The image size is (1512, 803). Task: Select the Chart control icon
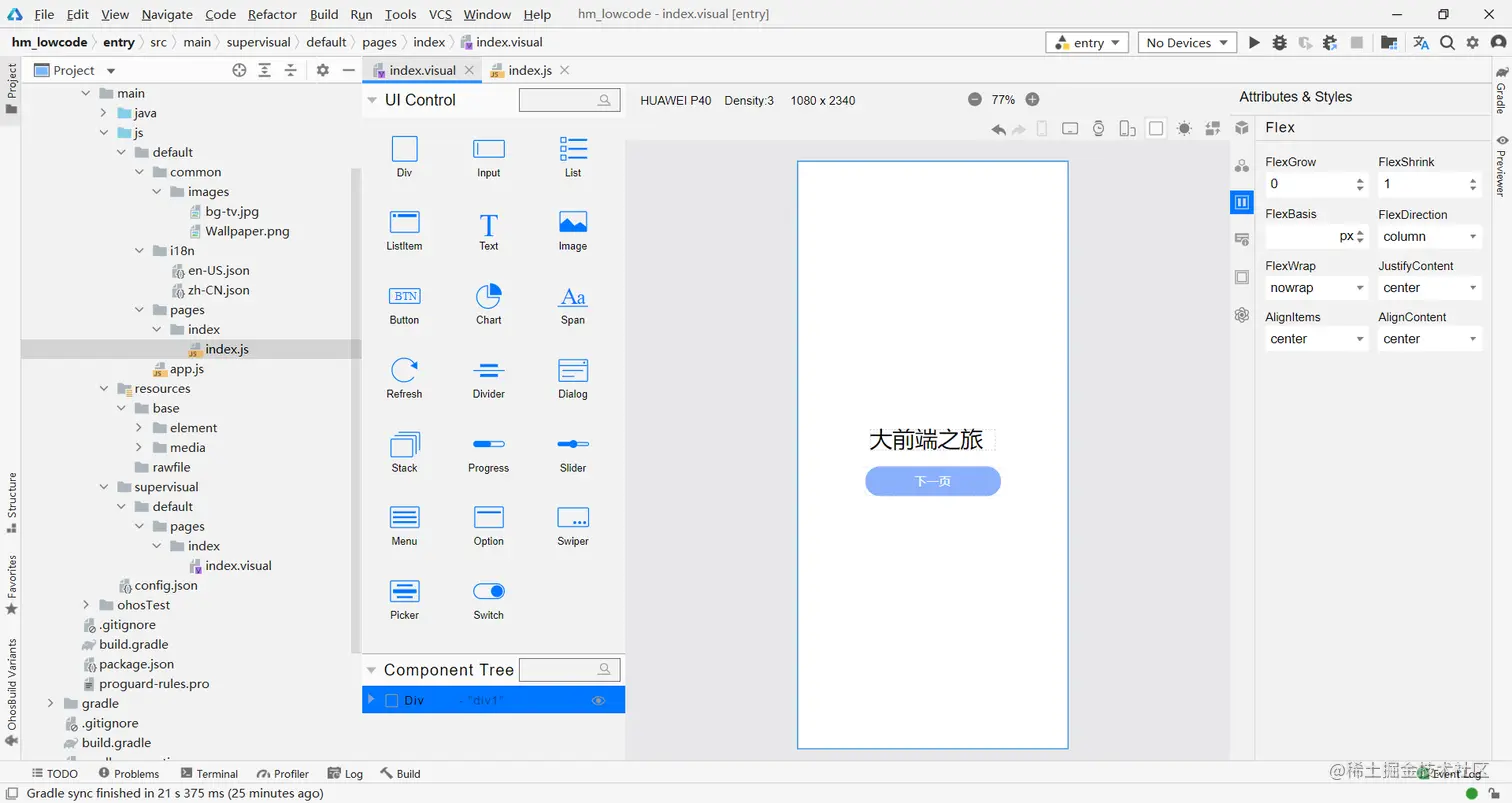click(488, 296)
